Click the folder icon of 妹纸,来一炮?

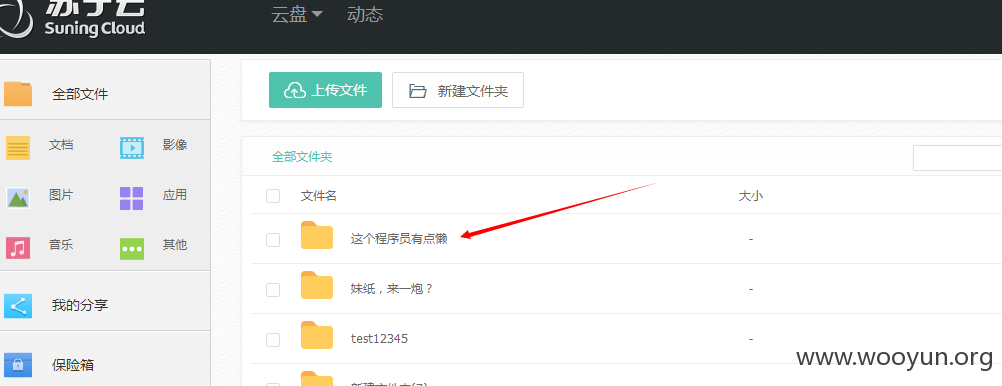317,285
